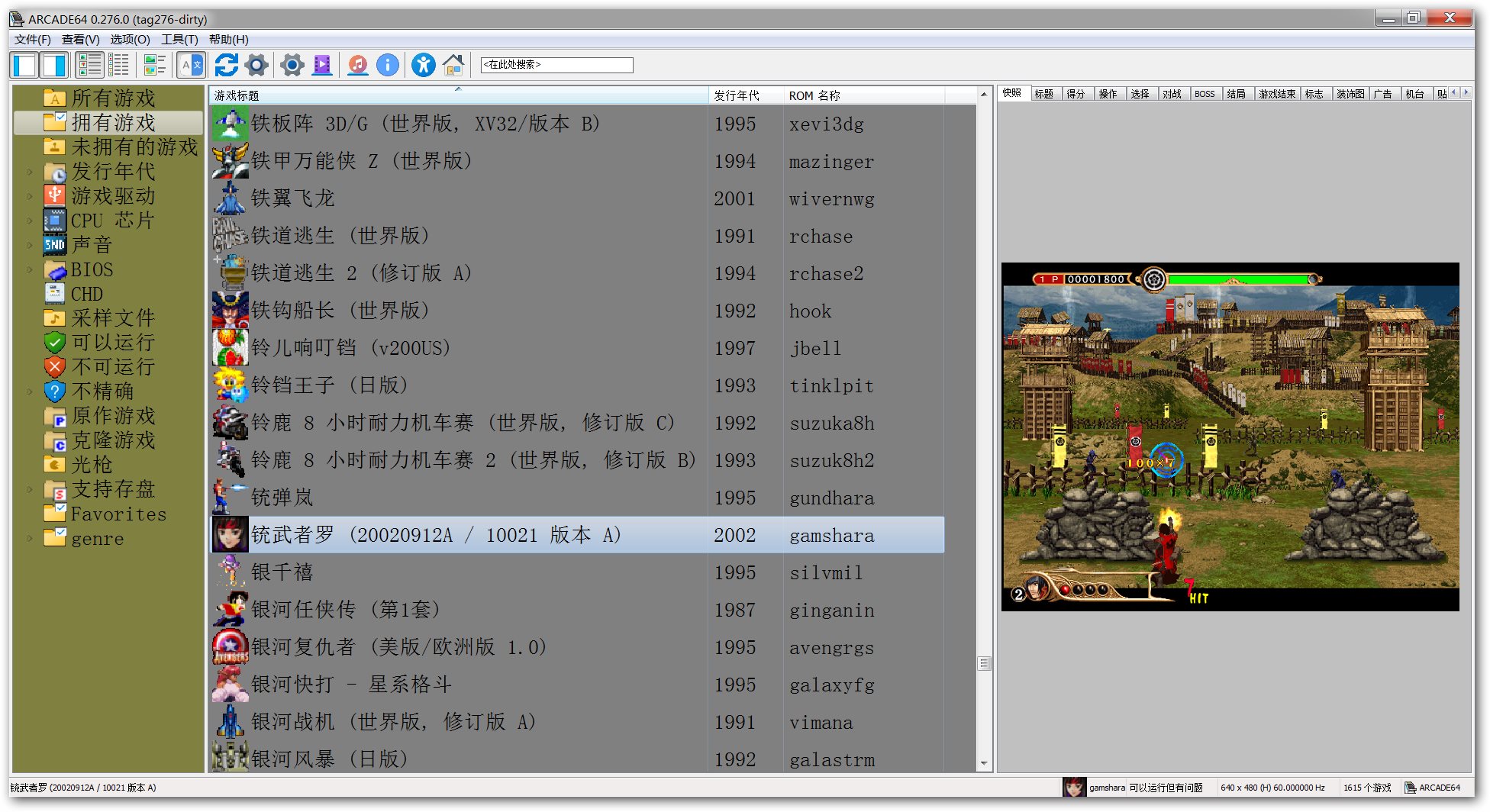1490x812 pixels.
Task: Click the 铁钩船长 game icon
Action: (230, 311)
